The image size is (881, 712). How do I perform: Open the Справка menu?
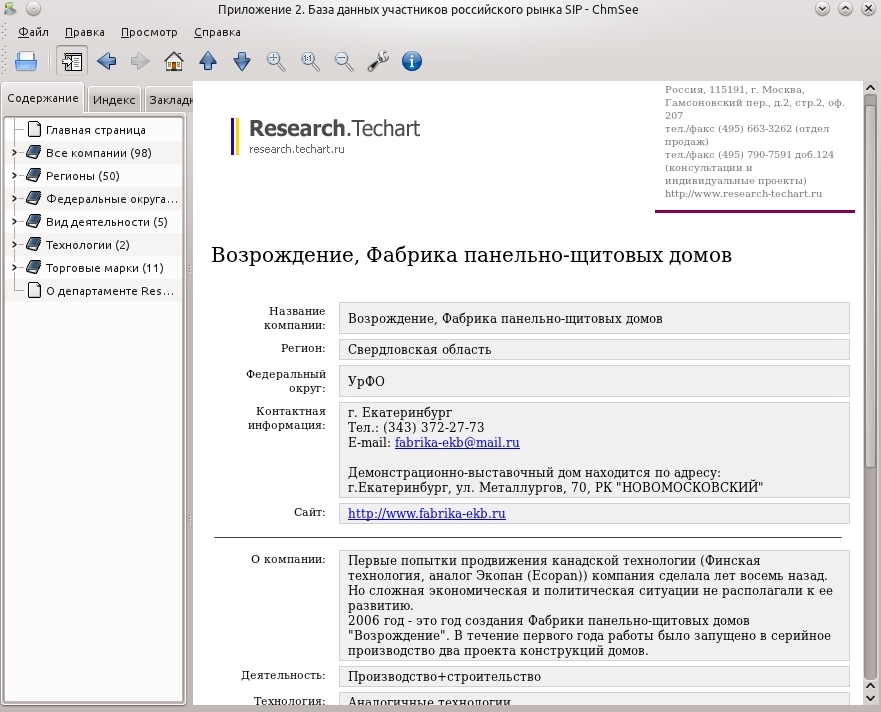(217, 32)
